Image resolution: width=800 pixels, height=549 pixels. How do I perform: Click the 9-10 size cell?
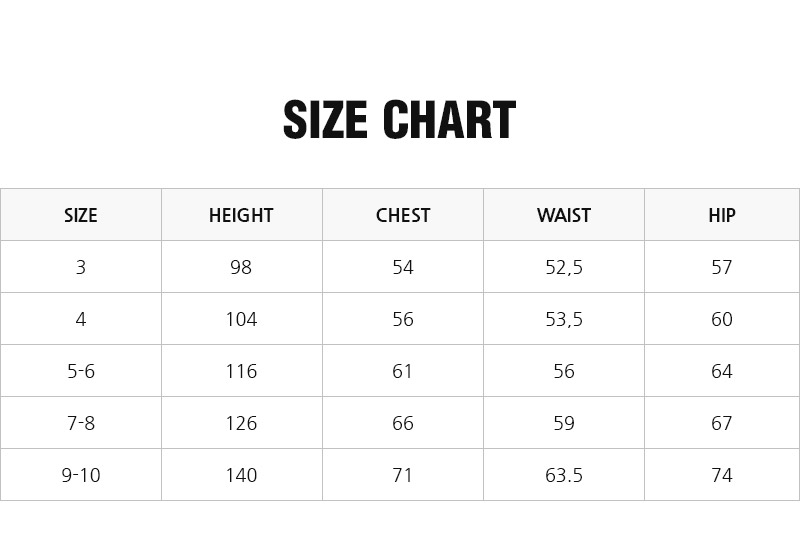pos(81,476)
